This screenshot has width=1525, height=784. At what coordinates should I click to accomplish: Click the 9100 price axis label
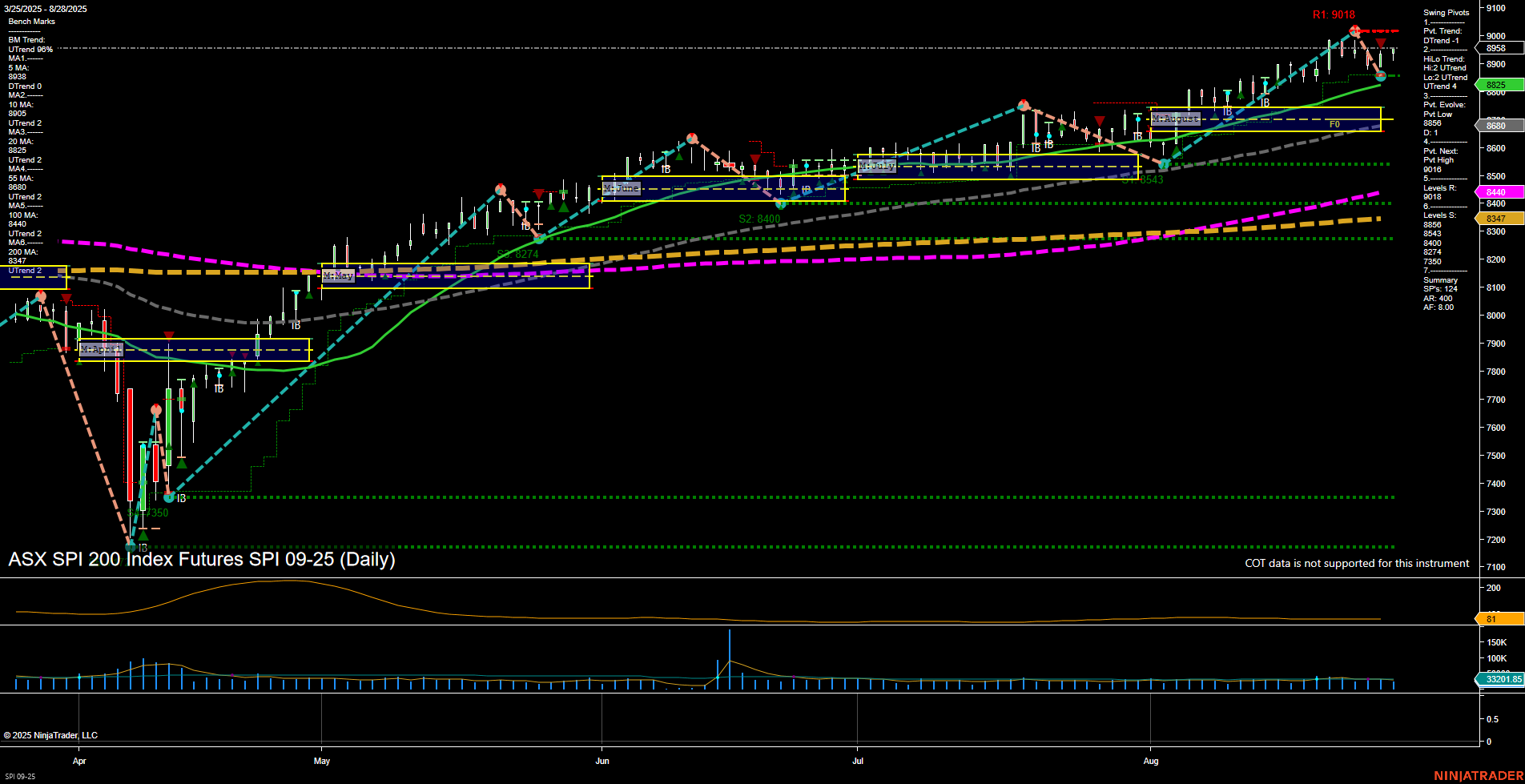(1496, 8)
